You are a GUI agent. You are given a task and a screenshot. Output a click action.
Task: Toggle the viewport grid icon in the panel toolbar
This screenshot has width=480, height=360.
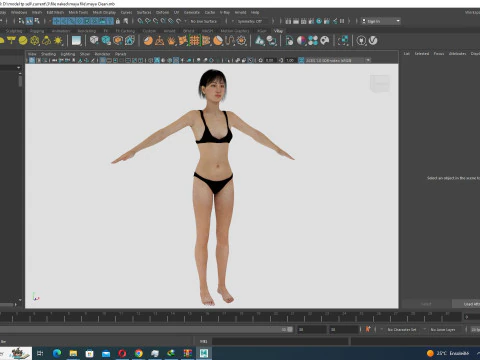pyautogui.click(x=103, y=60)
